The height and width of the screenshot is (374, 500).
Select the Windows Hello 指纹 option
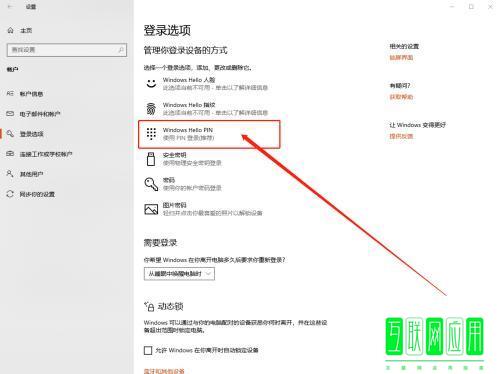pos(207,109)
